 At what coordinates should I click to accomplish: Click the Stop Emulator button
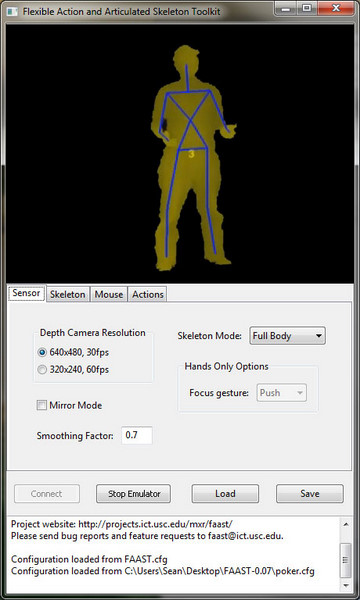click(x=134, y=494)
